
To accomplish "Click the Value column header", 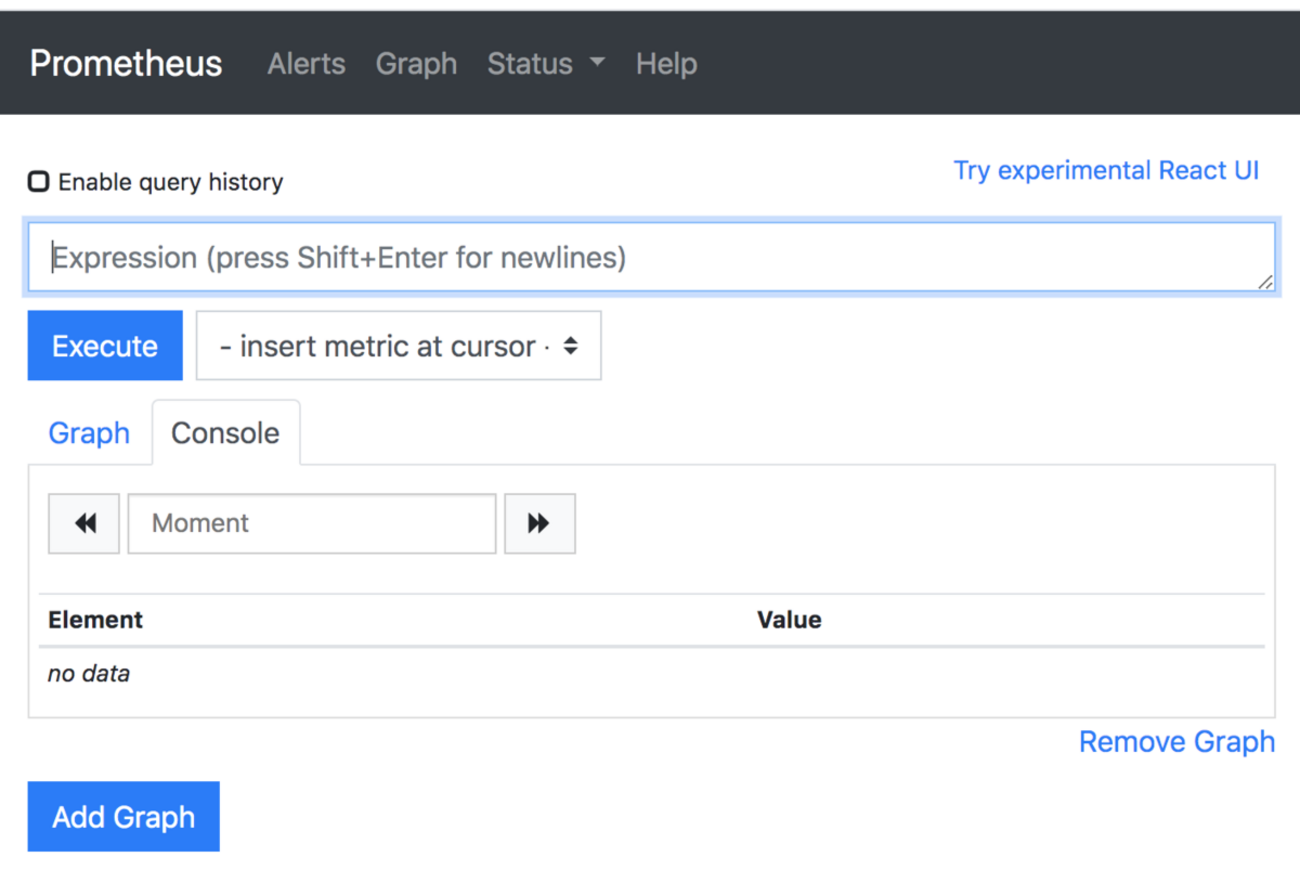I will pyautogui.click(x=789, y=620).
